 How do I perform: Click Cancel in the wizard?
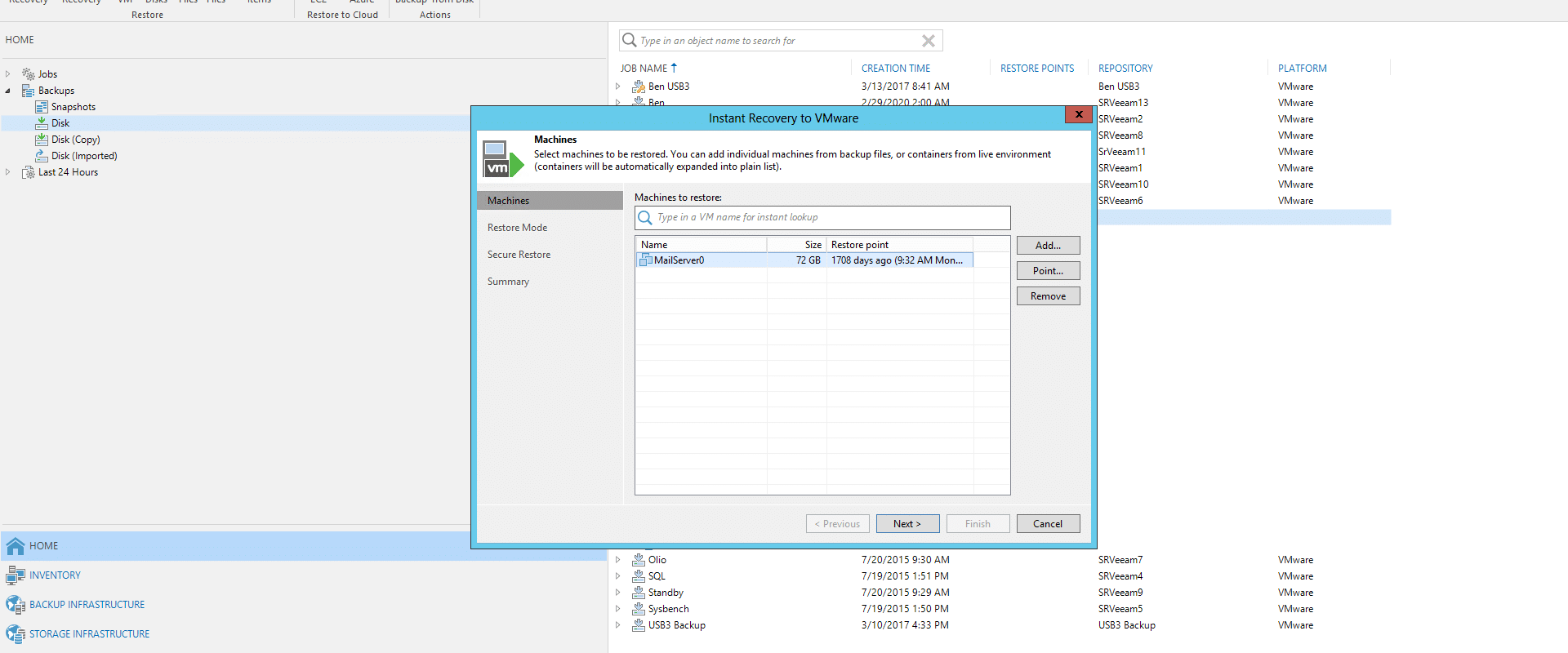point(1048,524)
